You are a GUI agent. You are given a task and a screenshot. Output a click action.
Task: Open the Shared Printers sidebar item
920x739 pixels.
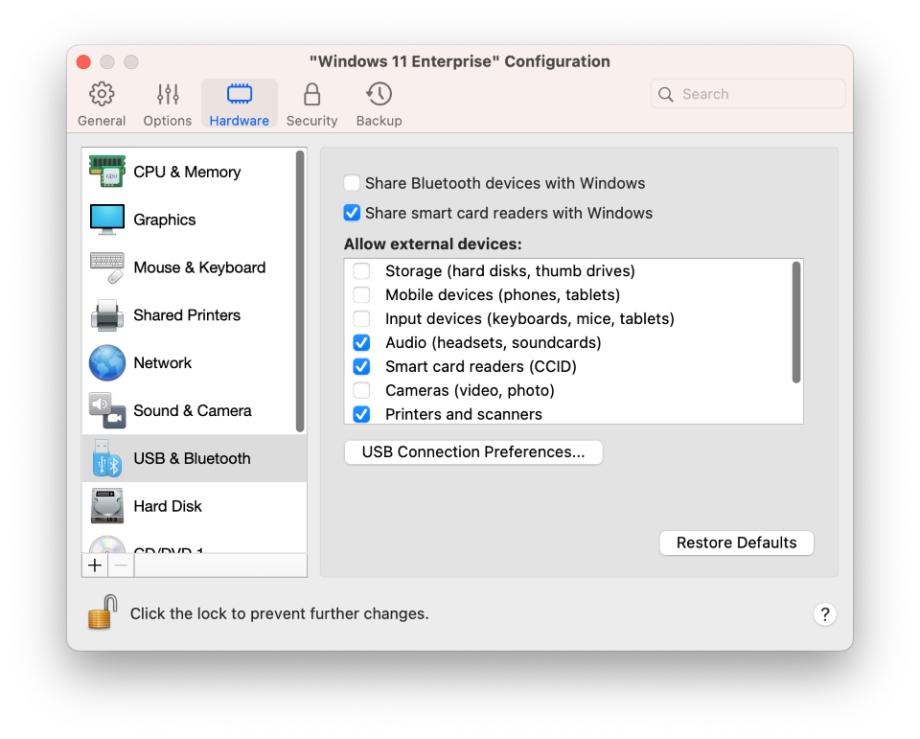coord(187,315)
